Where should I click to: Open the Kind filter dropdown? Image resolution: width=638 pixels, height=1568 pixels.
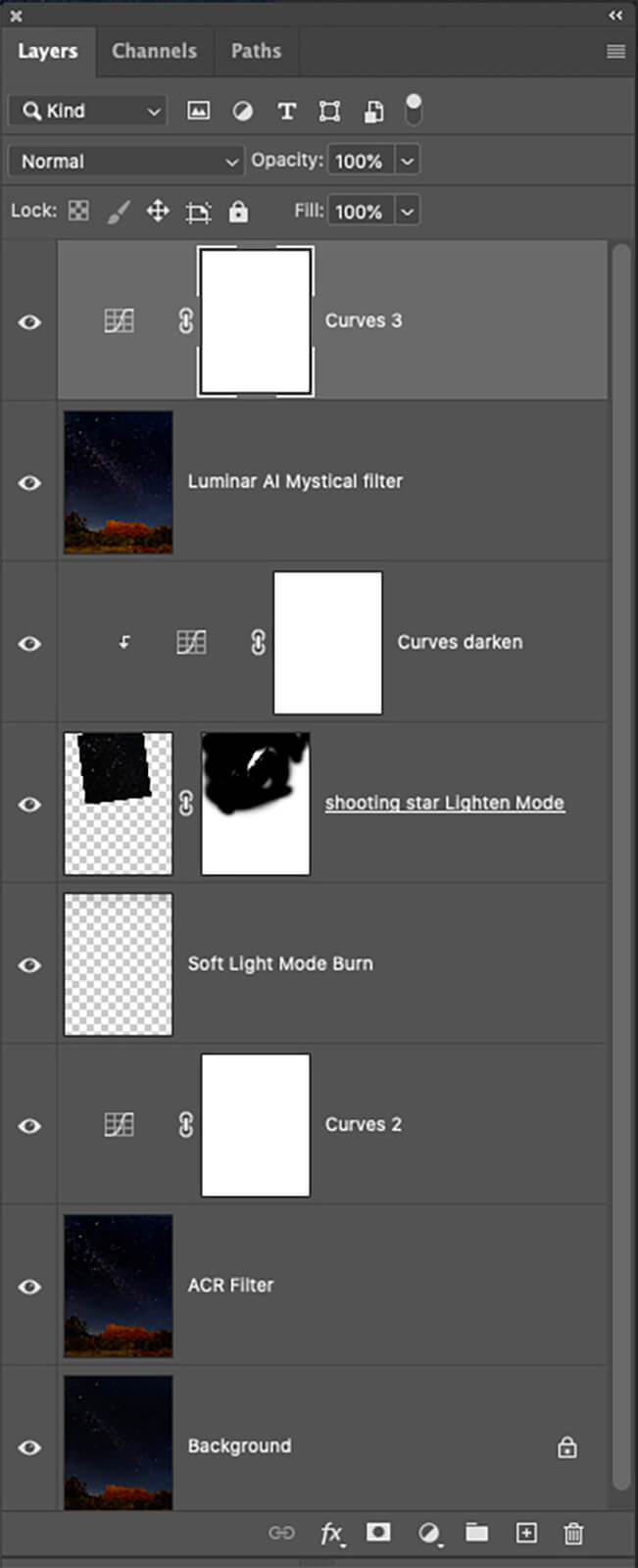click(86, 111)
